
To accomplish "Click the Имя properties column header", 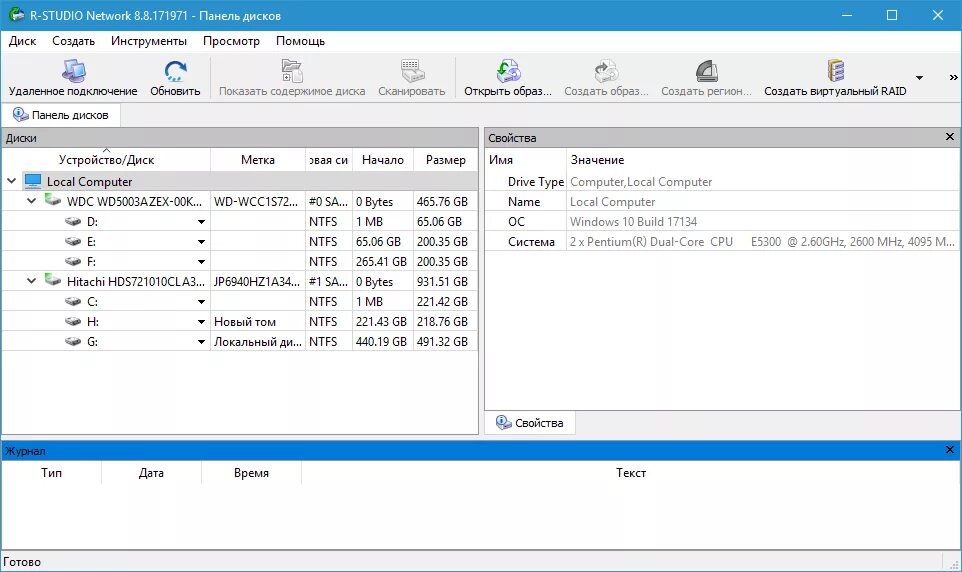I will coord(526,160).
